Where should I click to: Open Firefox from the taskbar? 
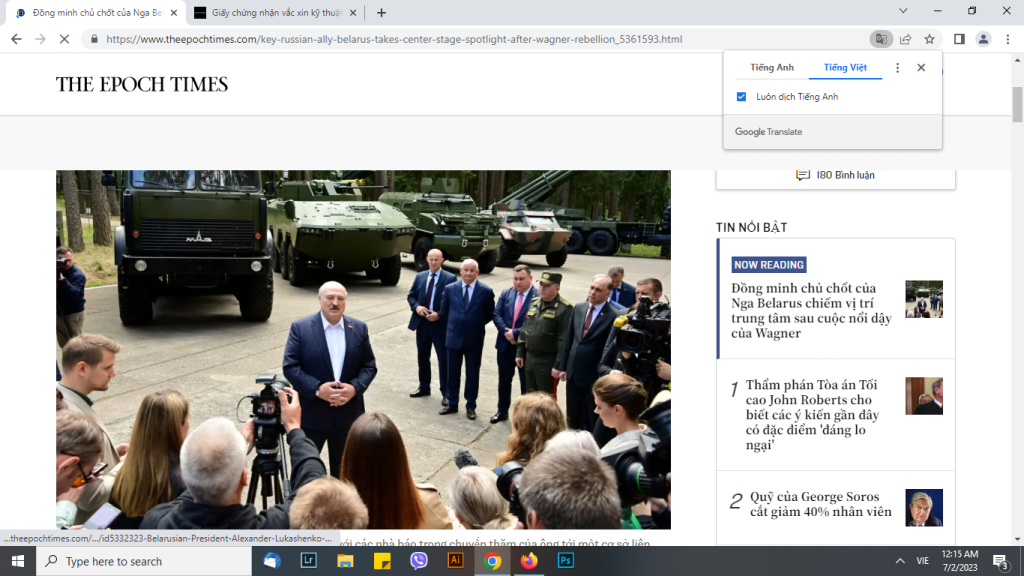tap(528, 561)
